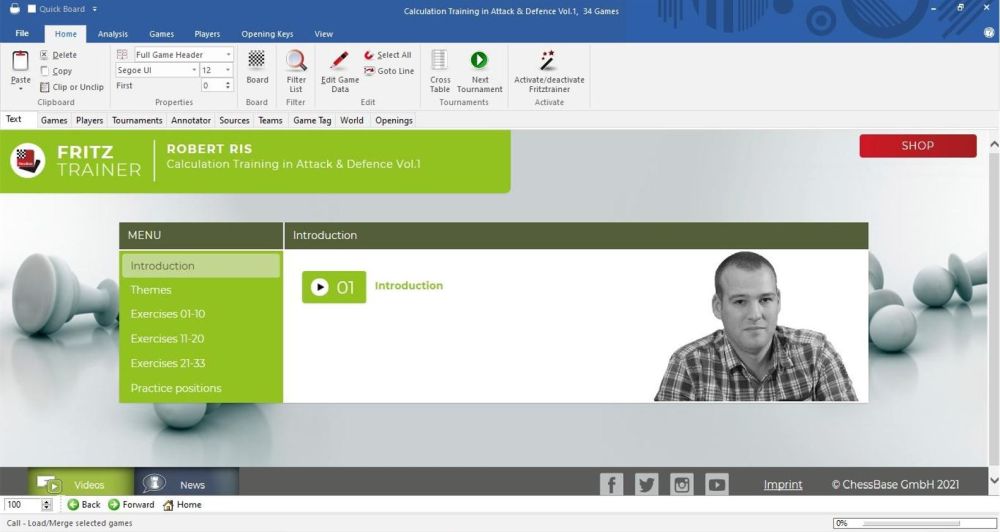Click the Home house icon
The width and height of the screenshot is (1000, 532).
coord(168,505)
